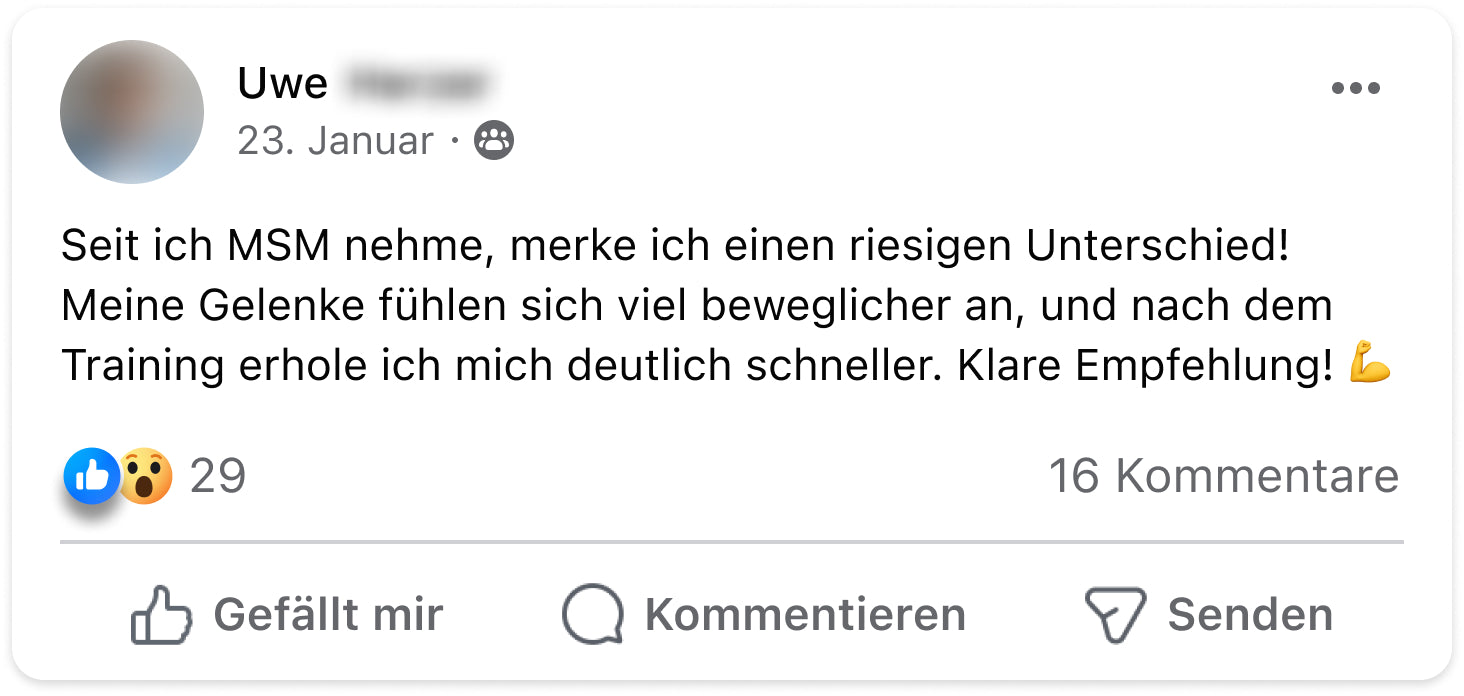Click the post date 23. Januar
This screenshot has height=696, width=1464.
(x=336, y=141)
